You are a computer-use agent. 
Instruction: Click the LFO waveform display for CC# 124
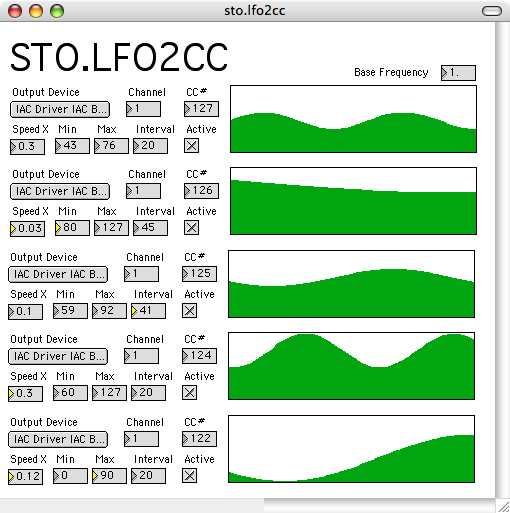coord(351,366)
